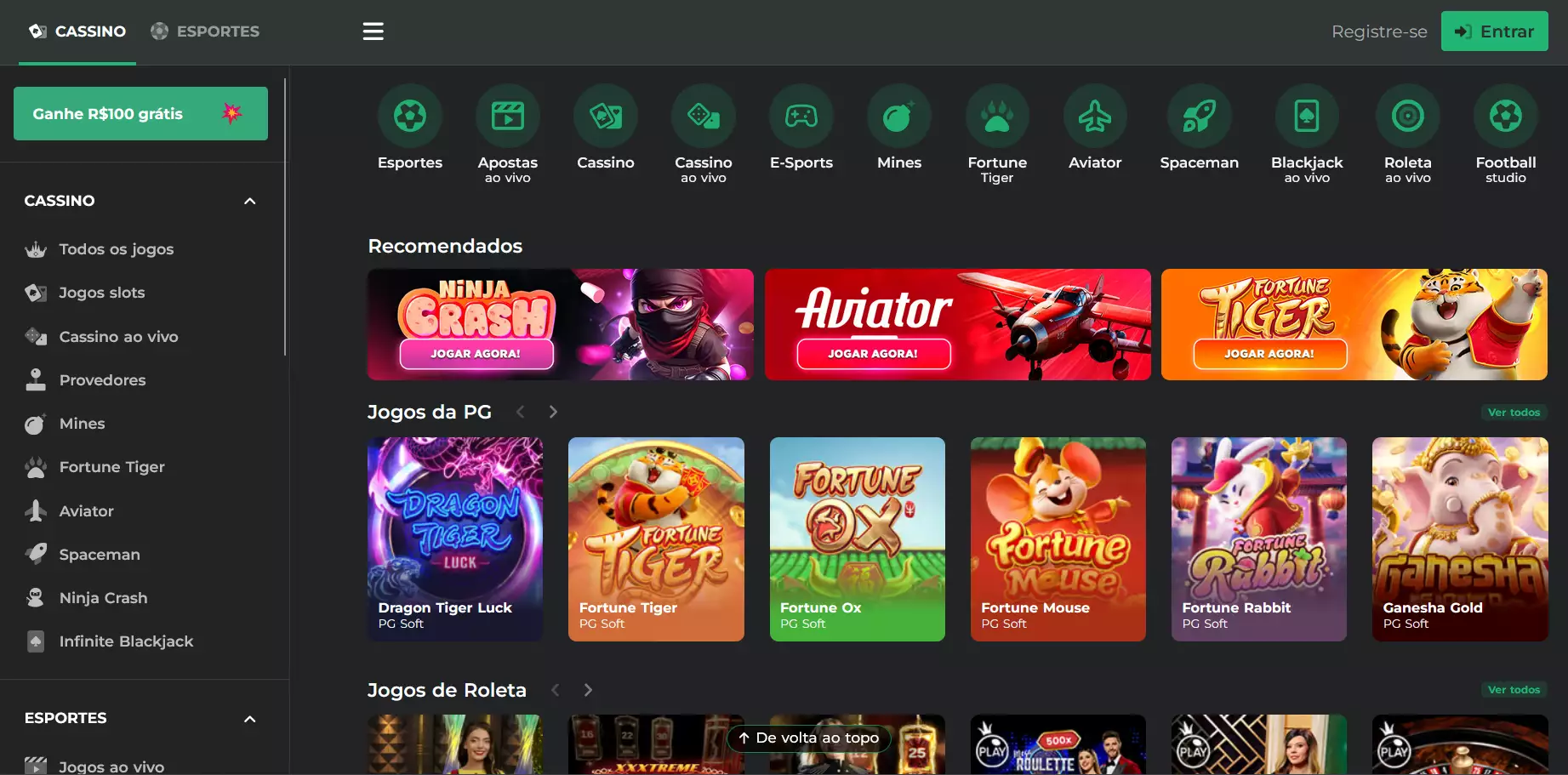Open the Mines bomb category icon
This screenshot has height=775, width=1568.
click(x=898, y=117)
